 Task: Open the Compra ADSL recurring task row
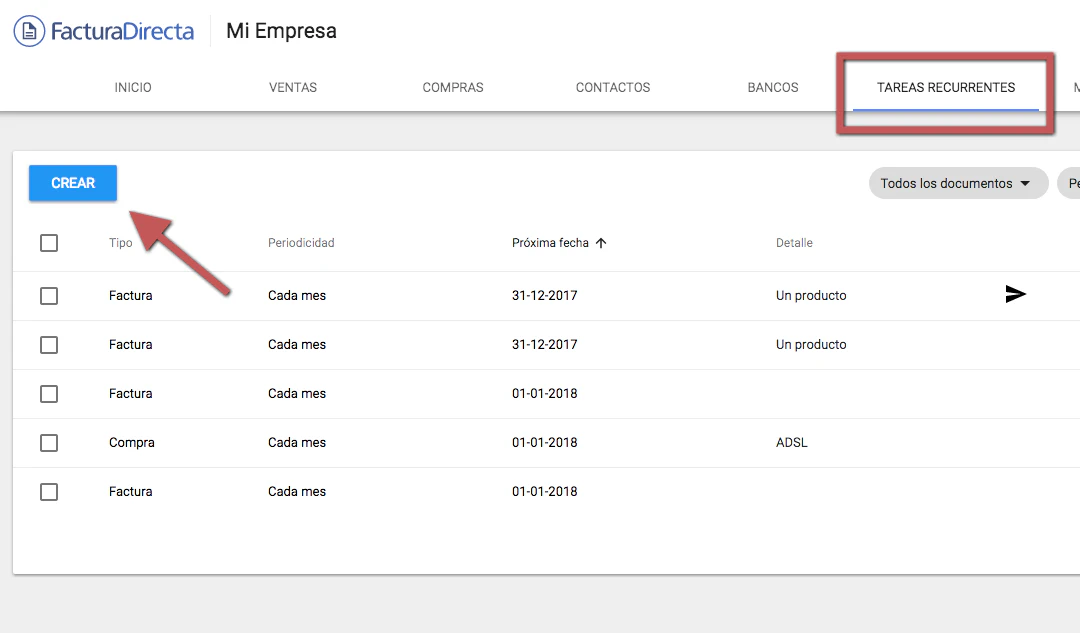400,443
